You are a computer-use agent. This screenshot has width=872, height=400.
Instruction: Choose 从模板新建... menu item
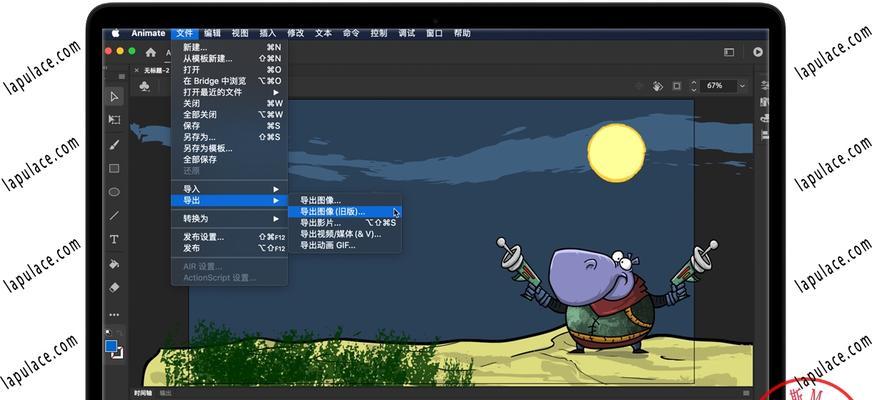230,59
